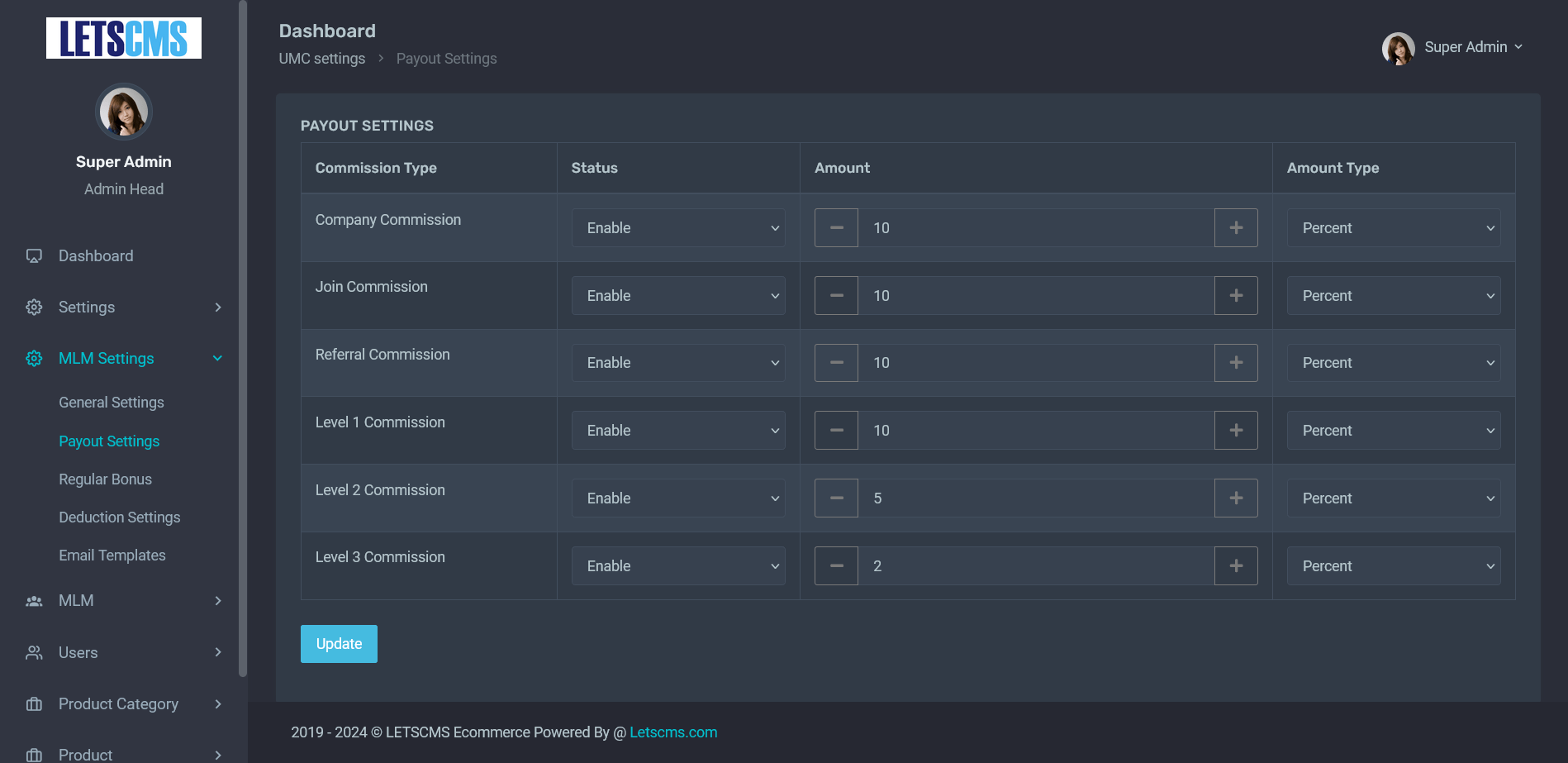
Task: Select the Users icon in sidebar
Action: coord(33,652)
